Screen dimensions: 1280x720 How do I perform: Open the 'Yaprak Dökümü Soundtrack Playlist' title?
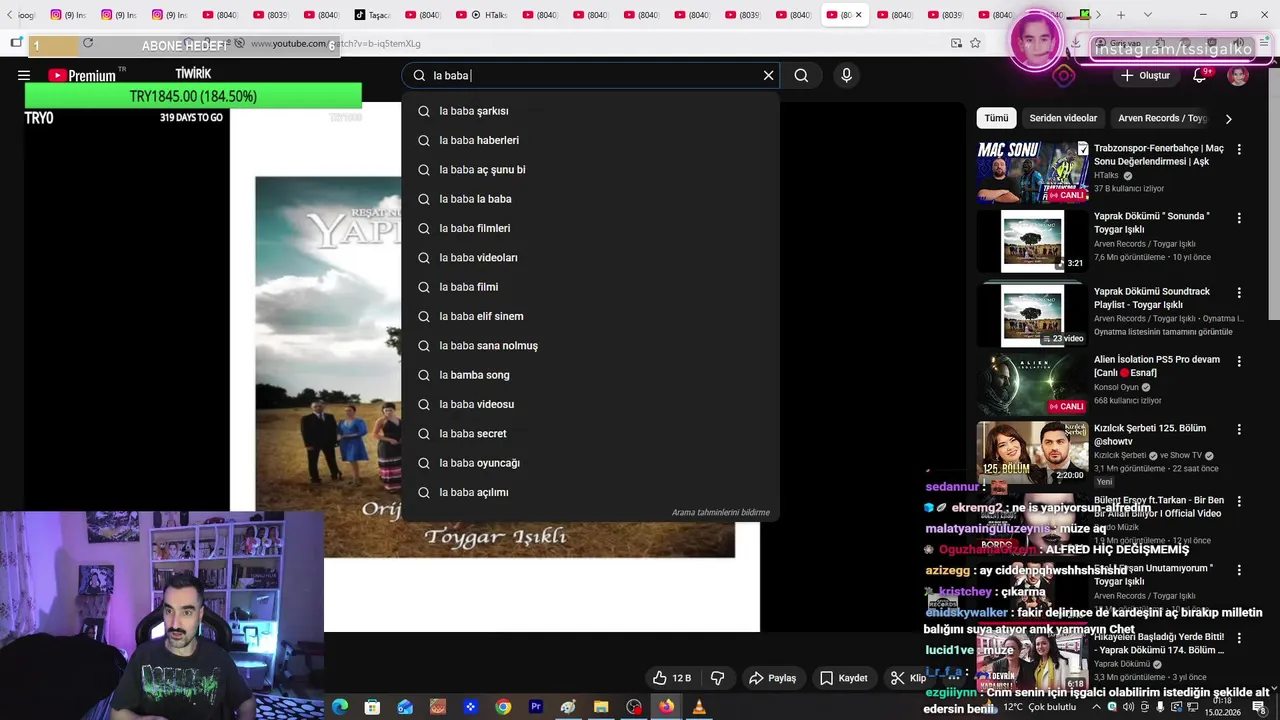point(1152,298)
